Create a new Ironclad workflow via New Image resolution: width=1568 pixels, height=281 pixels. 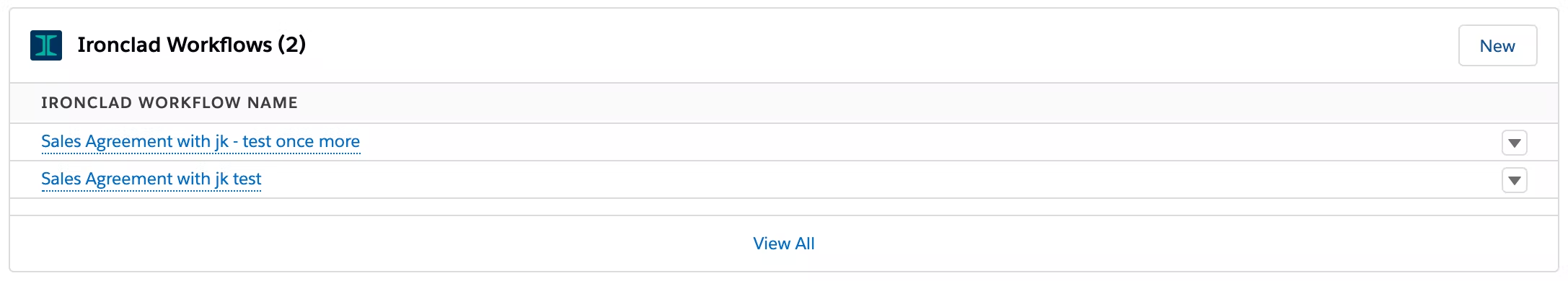coord(1497,45)
